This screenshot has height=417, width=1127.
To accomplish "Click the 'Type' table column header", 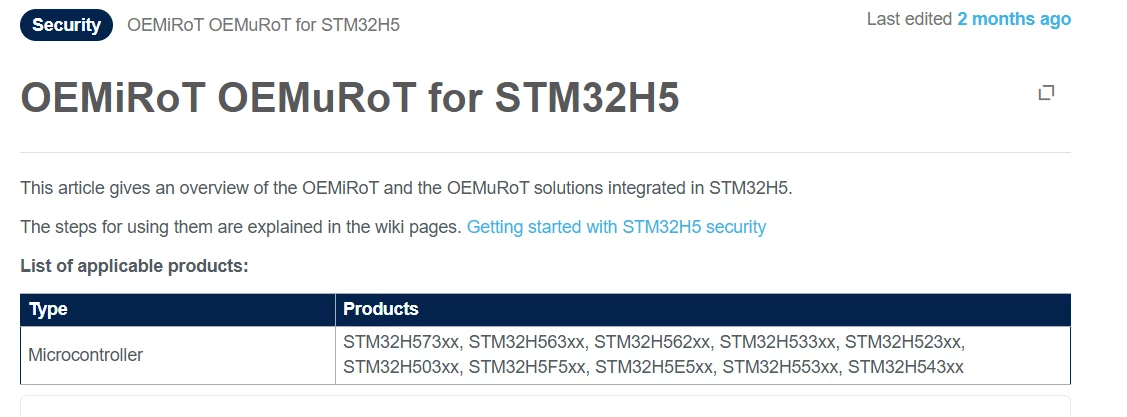I will click(48, 309).
